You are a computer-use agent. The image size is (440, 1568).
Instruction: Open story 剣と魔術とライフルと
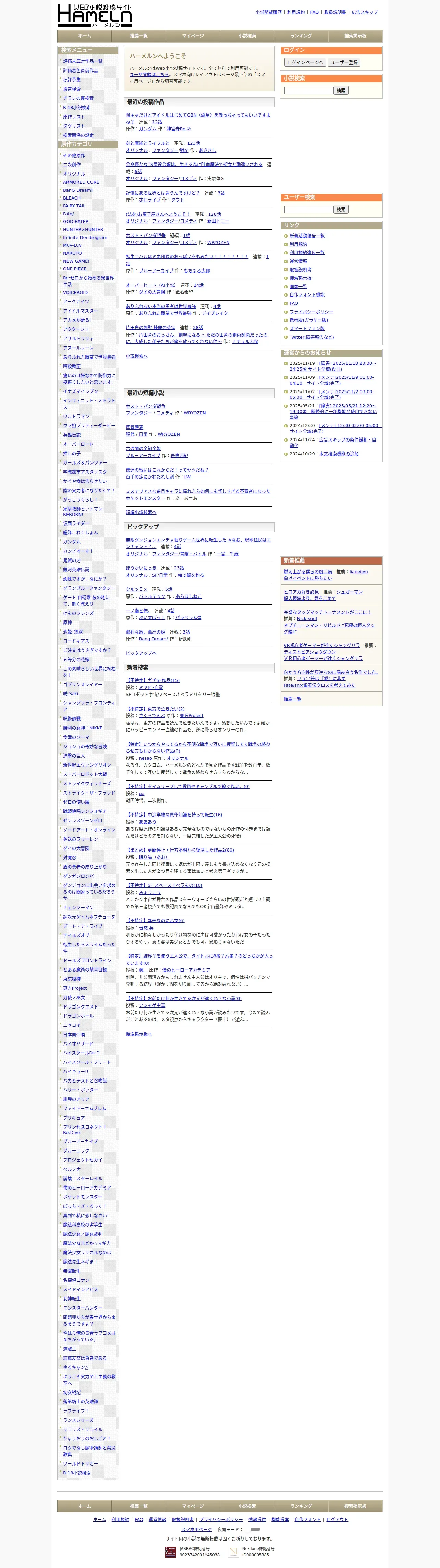click(x=148, y=143)
